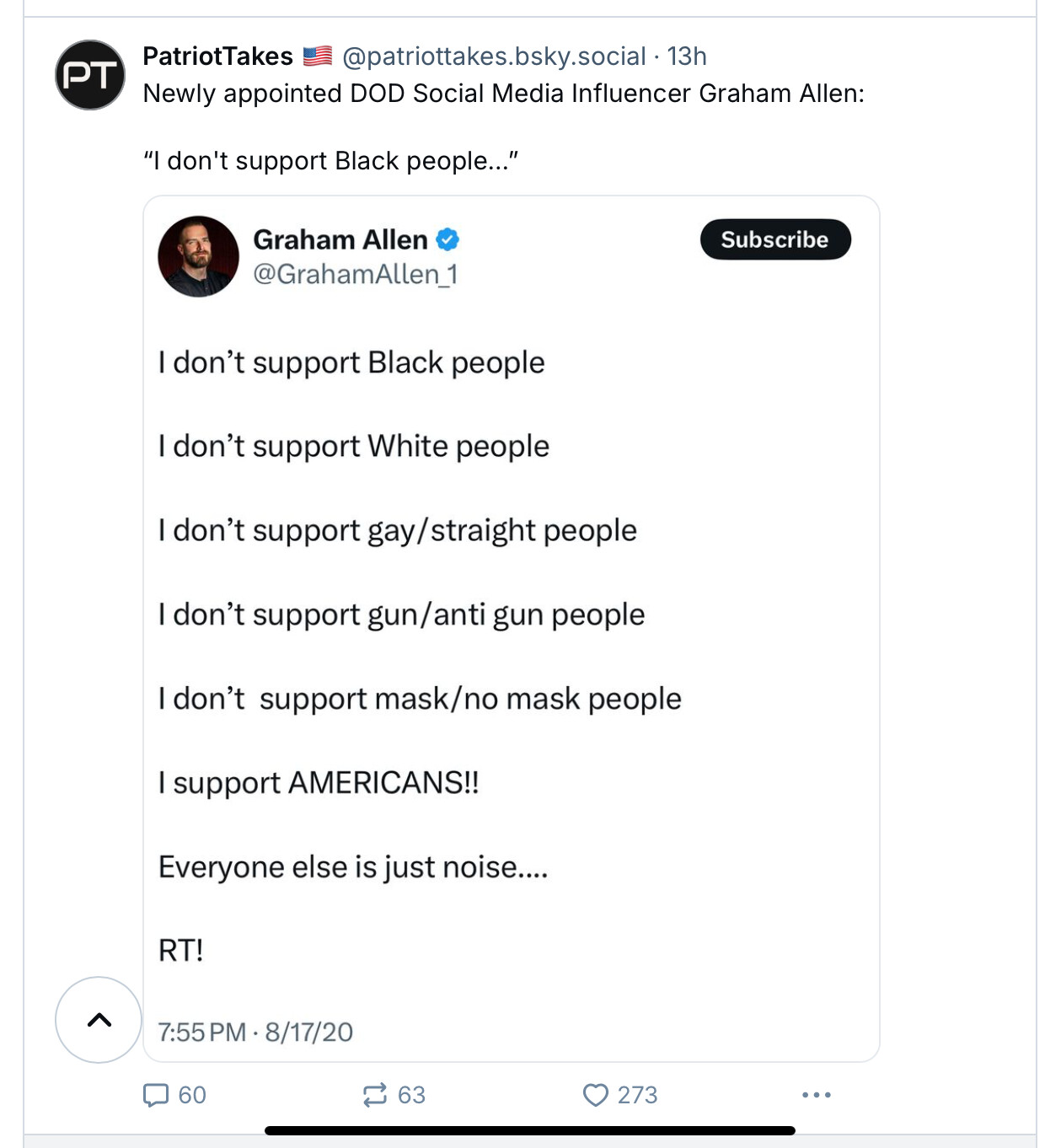The image size is (1061, 1148).
Task: Click the 273 likes count
Action: [637, 1095]
